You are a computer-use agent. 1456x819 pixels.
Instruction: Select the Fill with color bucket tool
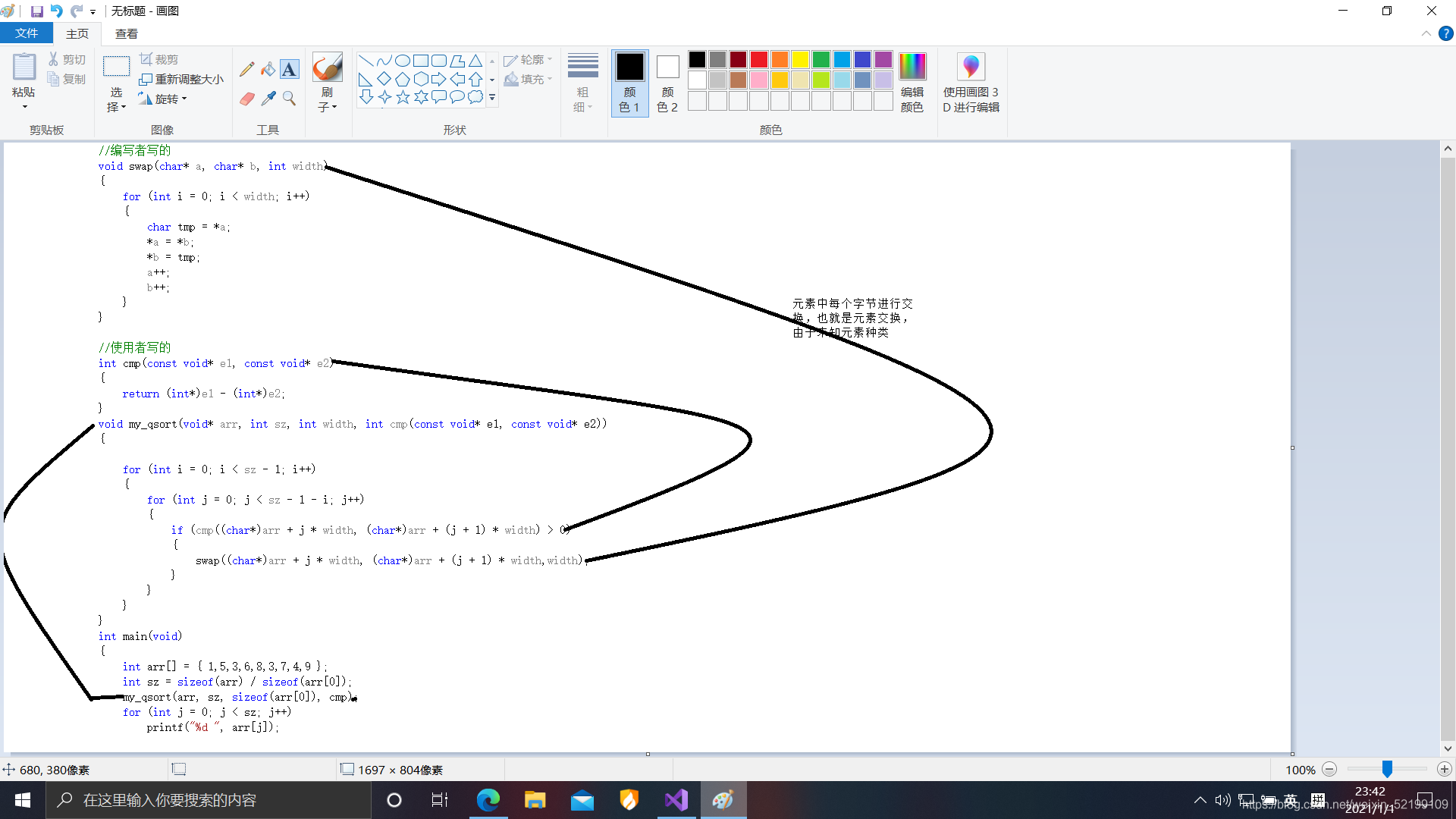[x=268, y=69]
